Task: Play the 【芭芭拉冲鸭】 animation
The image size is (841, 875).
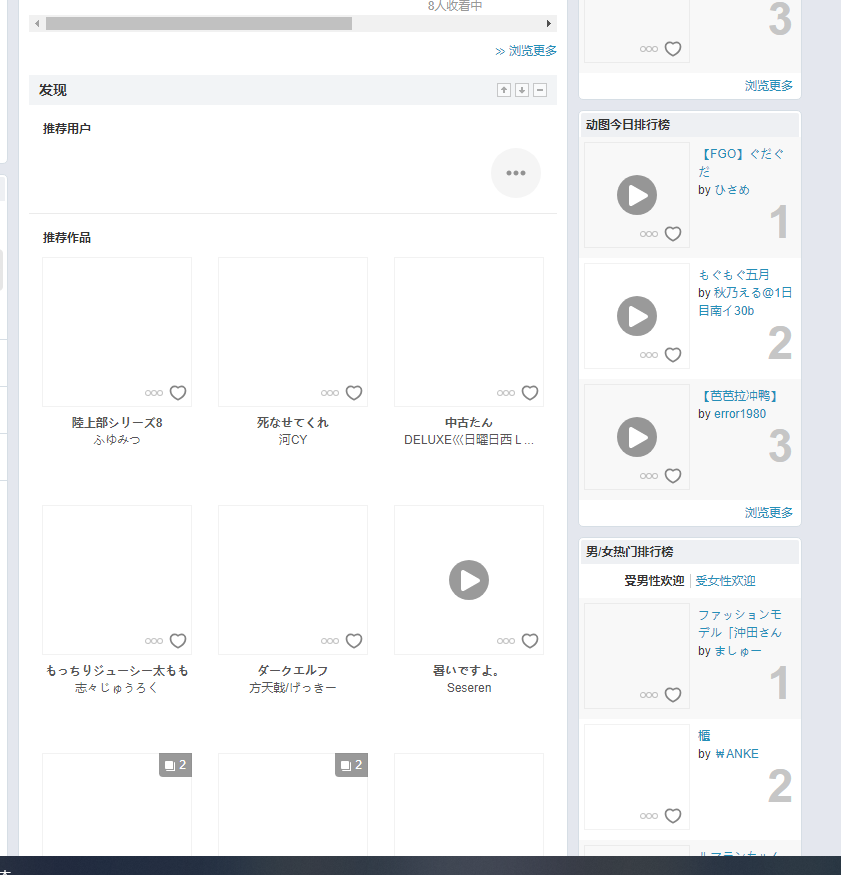Action: (x=637, y=437)
